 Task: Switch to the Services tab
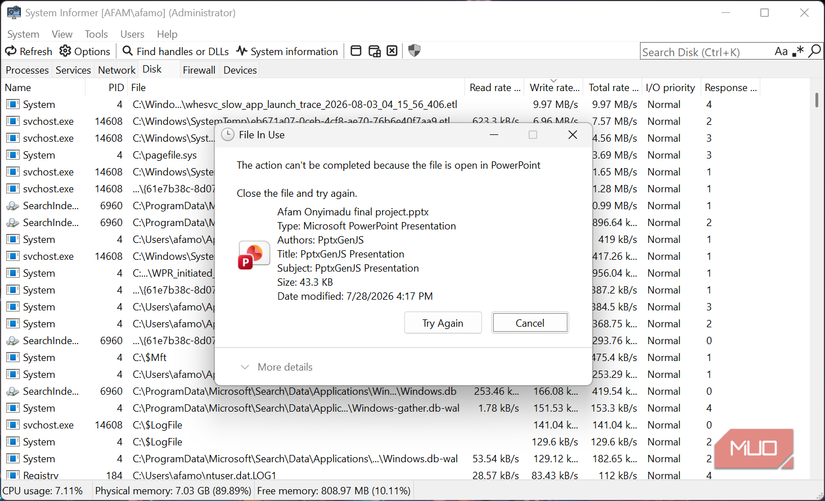point(73,70)
